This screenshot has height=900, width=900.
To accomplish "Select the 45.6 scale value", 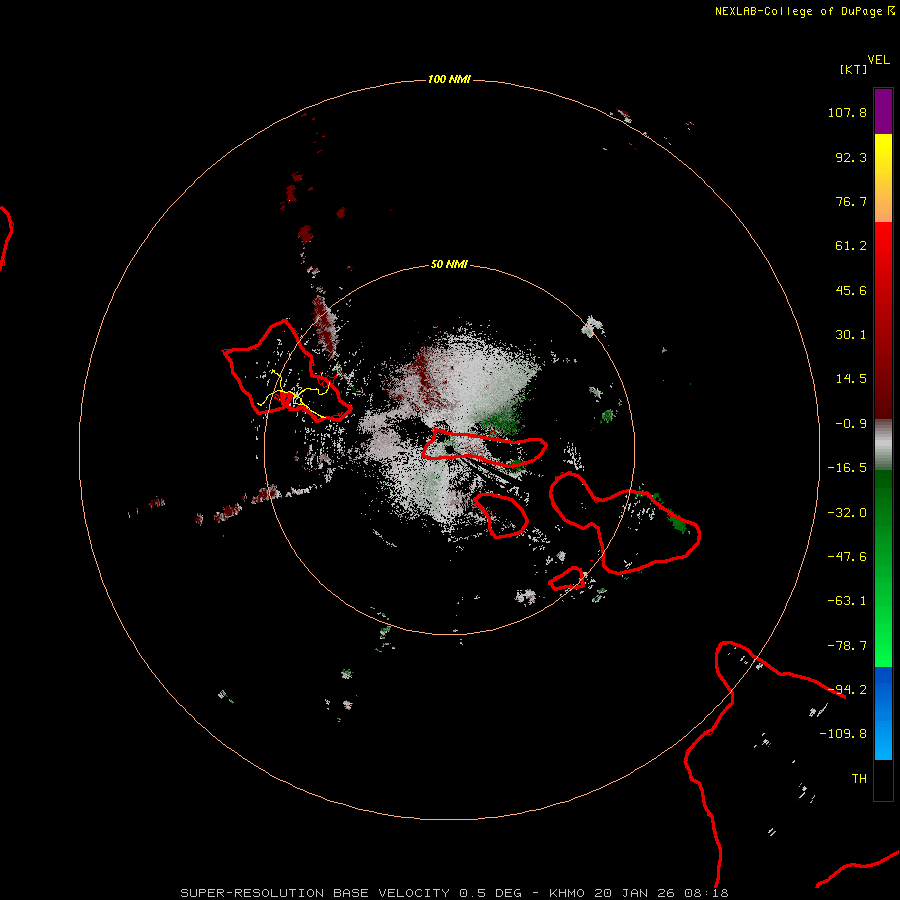I will 851,290.
